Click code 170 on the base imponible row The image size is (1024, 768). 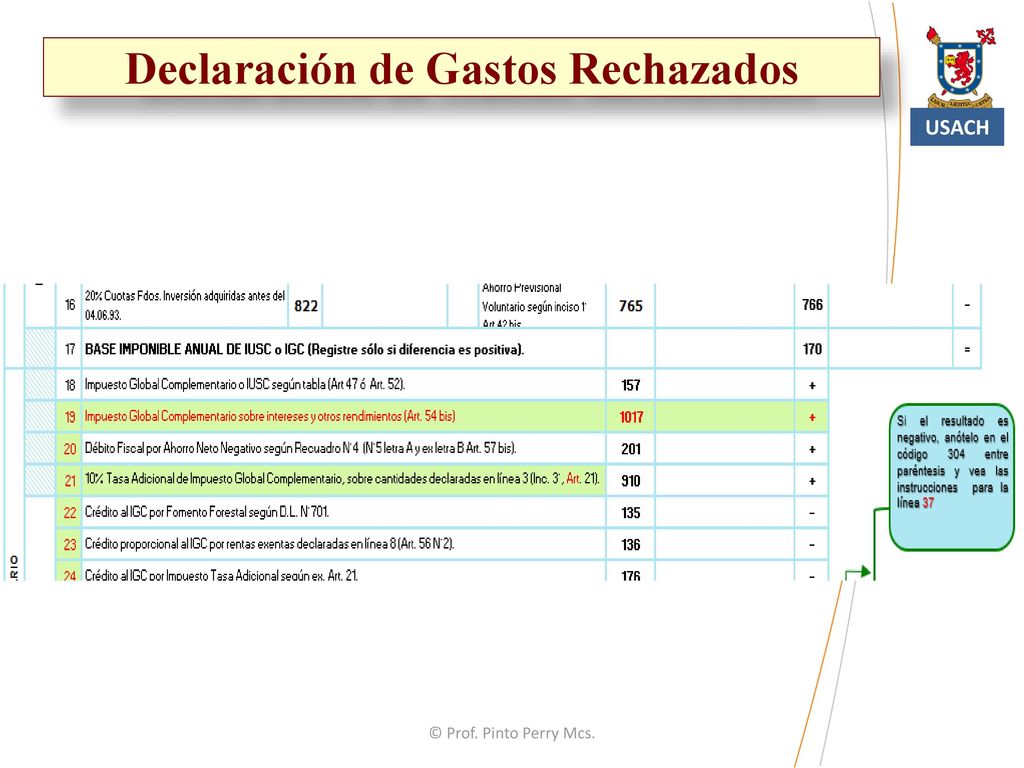812,349
